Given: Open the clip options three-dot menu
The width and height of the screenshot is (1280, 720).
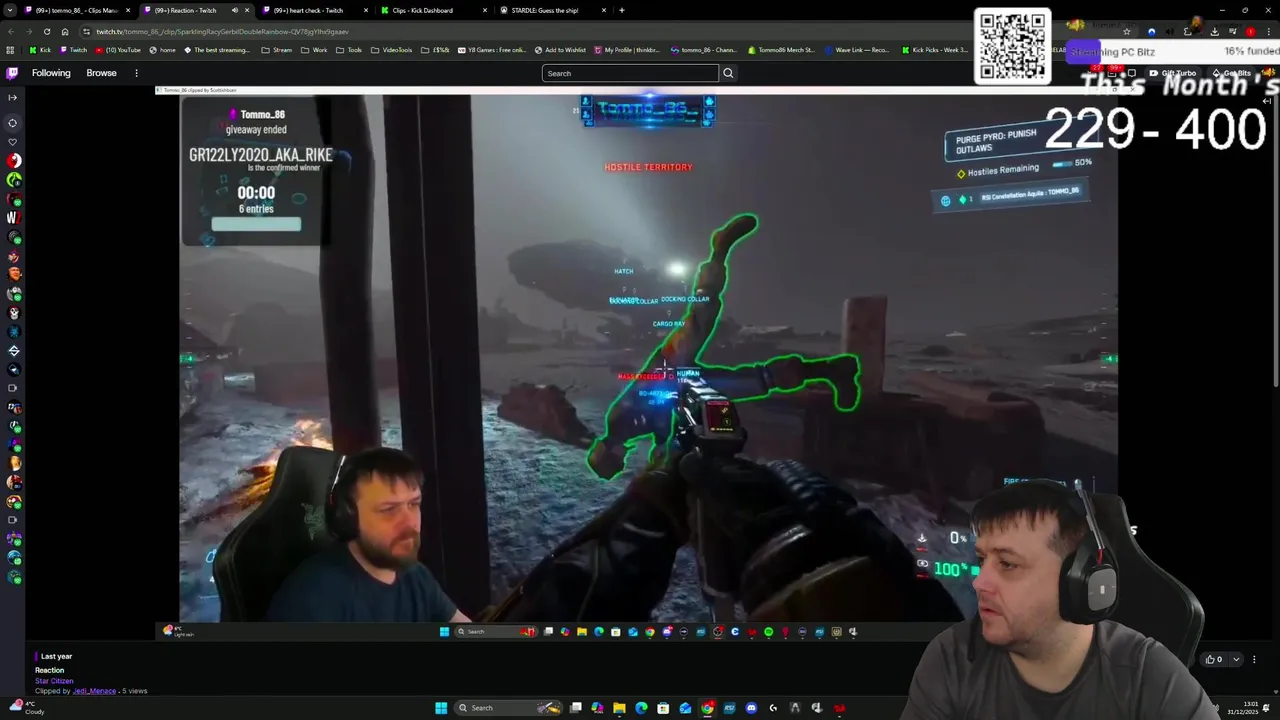Looking at the screenshot, I should [1254, 659].
